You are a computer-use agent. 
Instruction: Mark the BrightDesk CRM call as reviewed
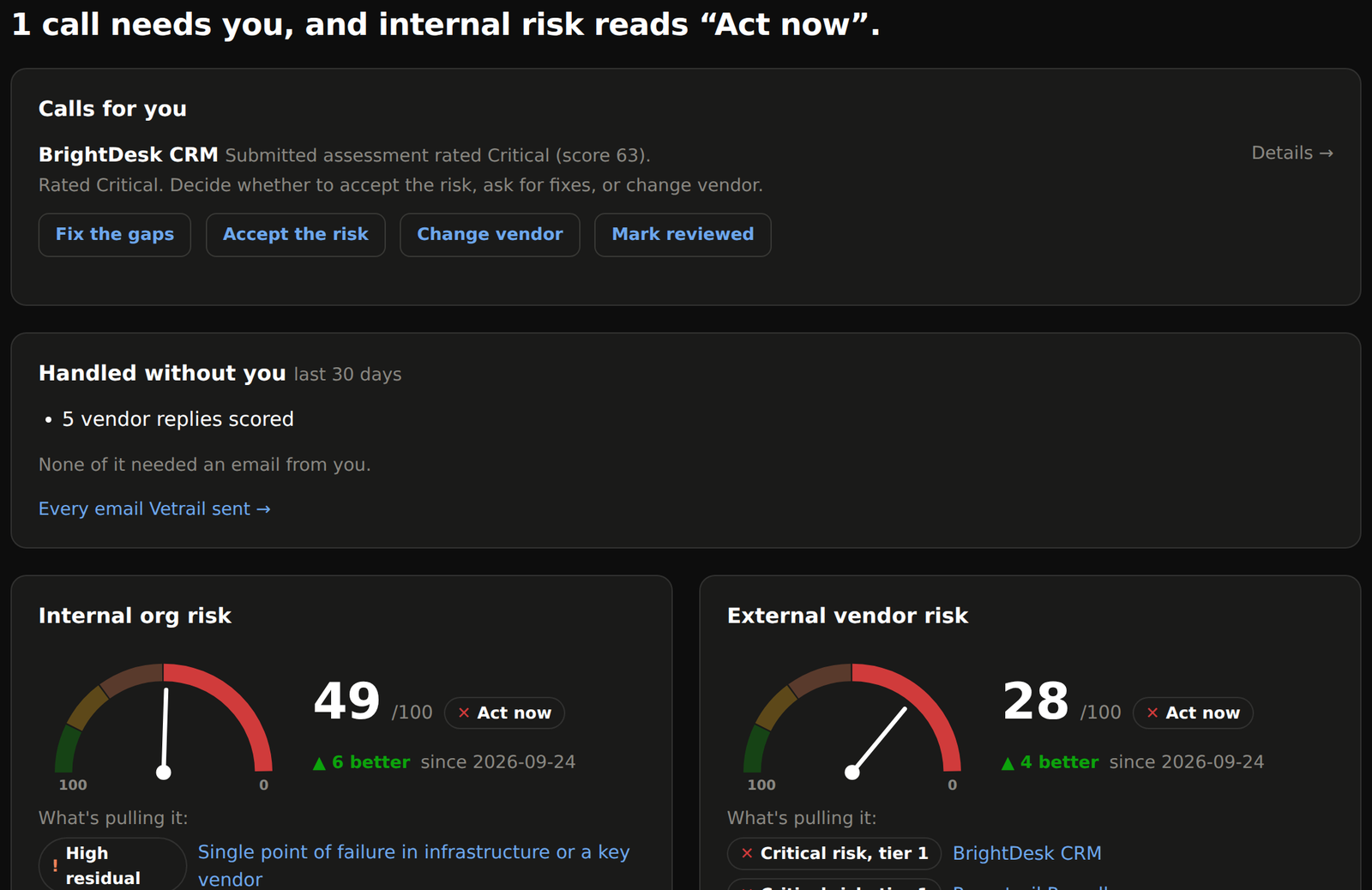683,235
